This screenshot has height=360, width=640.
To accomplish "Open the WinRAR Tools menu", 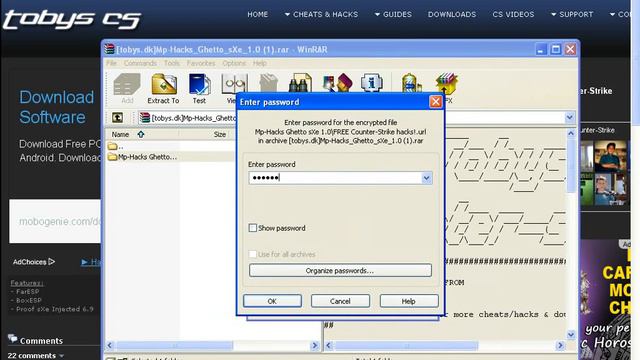I will [x=172, y=63].
